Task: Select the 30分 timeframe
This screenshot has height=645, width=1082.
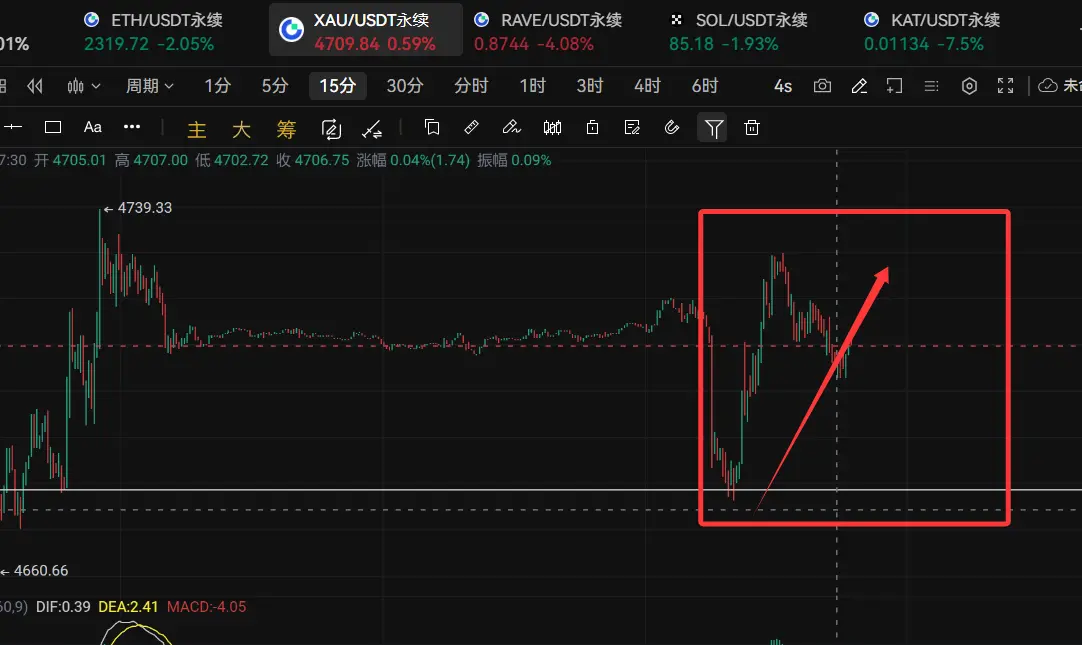Action: coord(404,86)
